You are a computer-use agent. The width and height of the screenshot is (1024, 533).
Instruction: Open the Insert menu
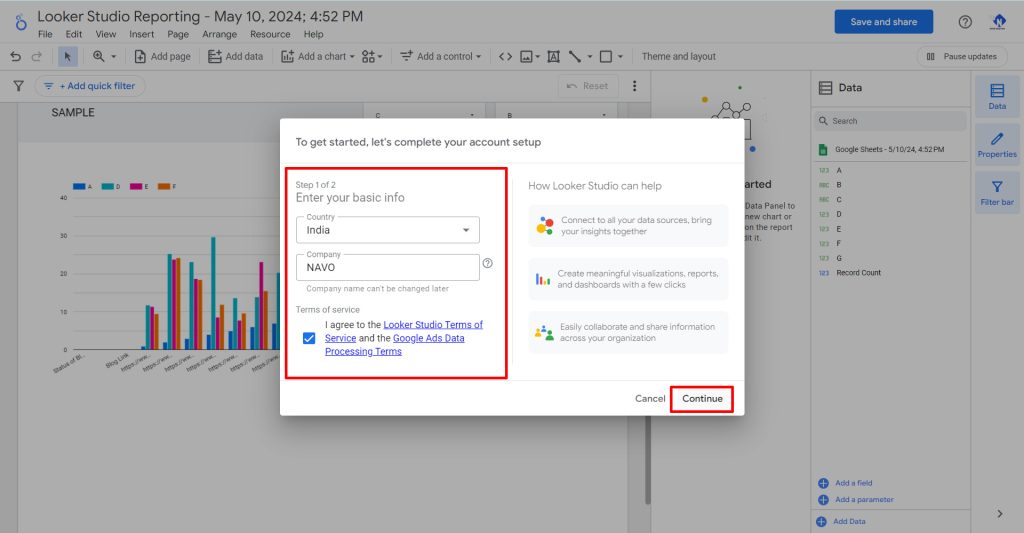141,34
